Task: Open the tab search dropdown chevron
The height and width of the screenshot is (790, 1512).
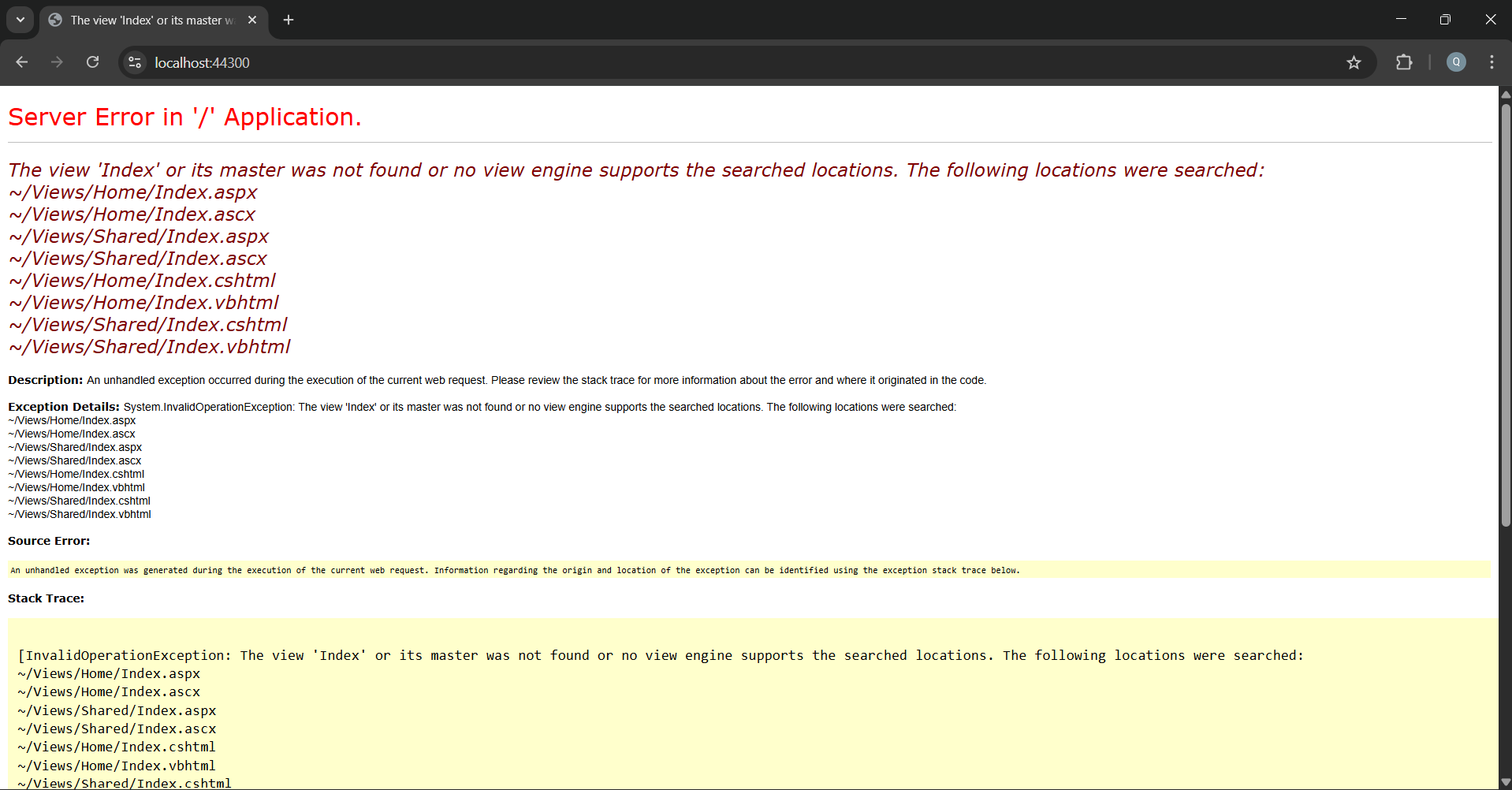Action: (20, 20)
